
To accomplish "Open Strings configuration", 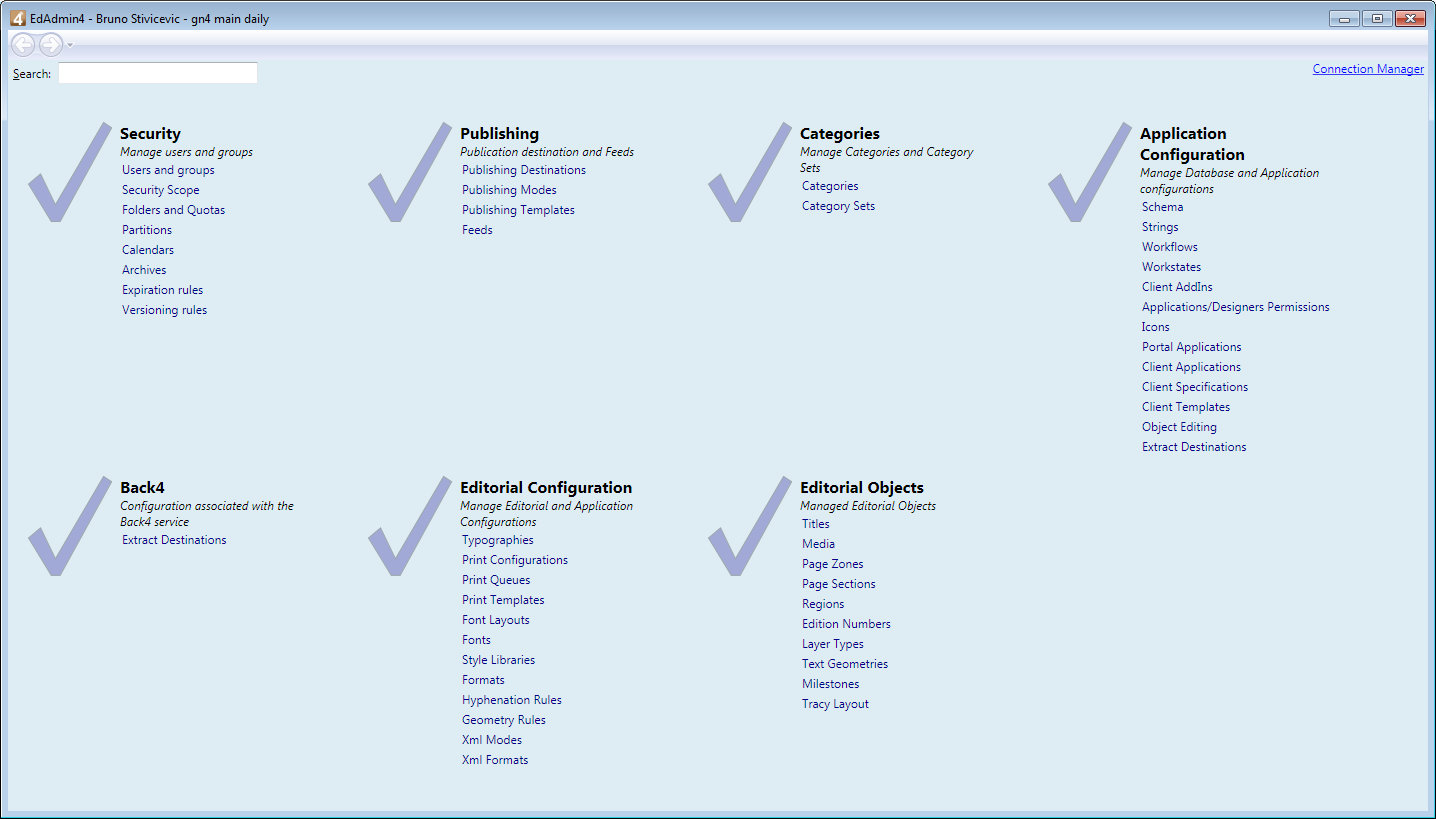I will pos(1160,227).
